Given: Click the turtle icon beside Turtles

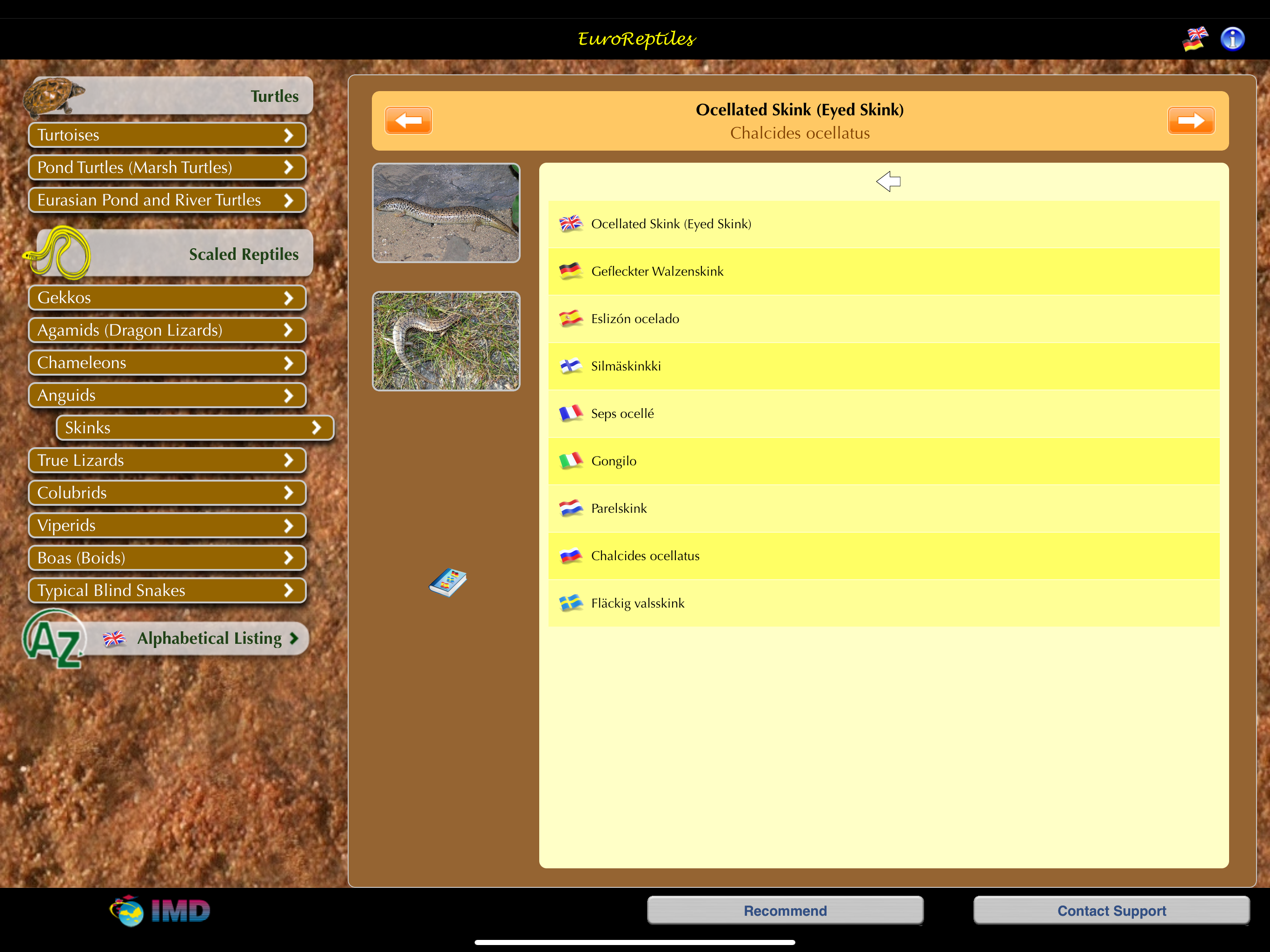Looking at the screenshot, I should (x=53, y=97).
